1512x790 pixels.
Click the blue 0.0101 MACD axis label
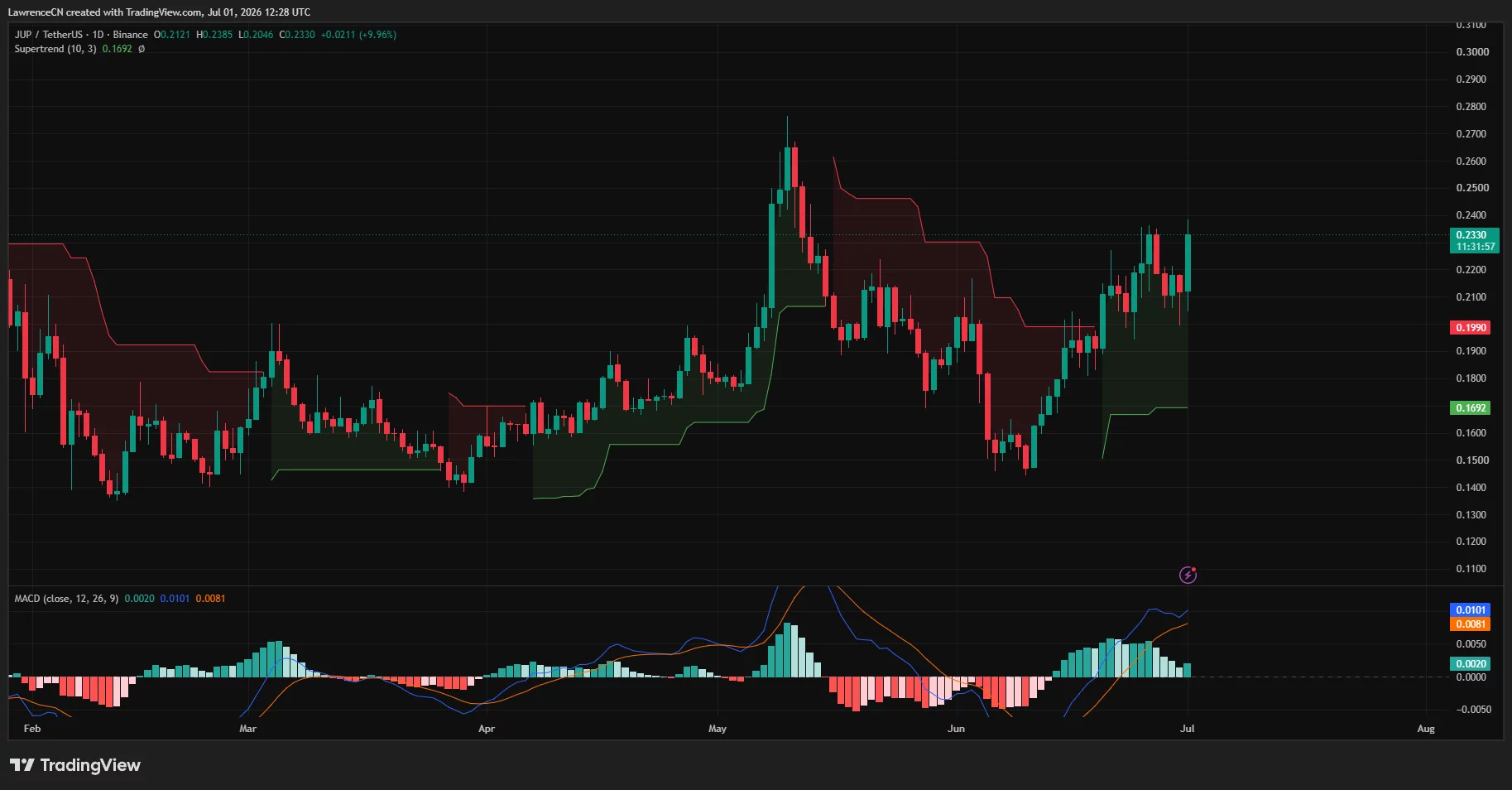(x=1470, y=610)
